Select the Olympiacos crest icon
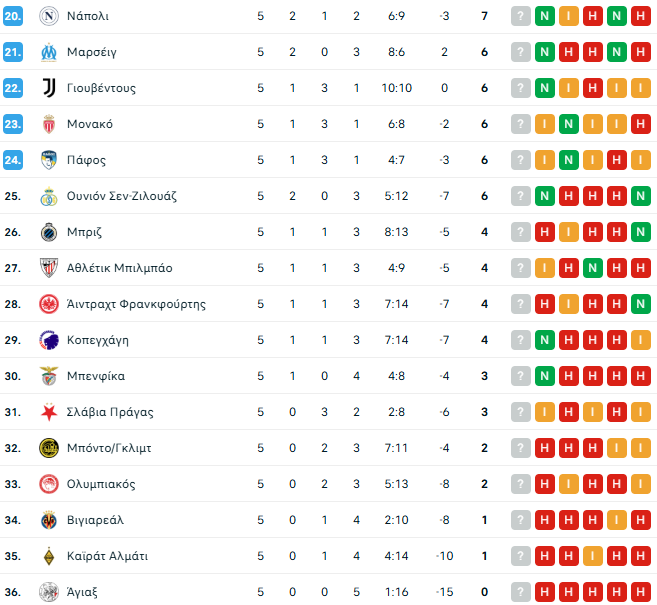Viewport: 657px width, 605px height. tap(48, 484)
